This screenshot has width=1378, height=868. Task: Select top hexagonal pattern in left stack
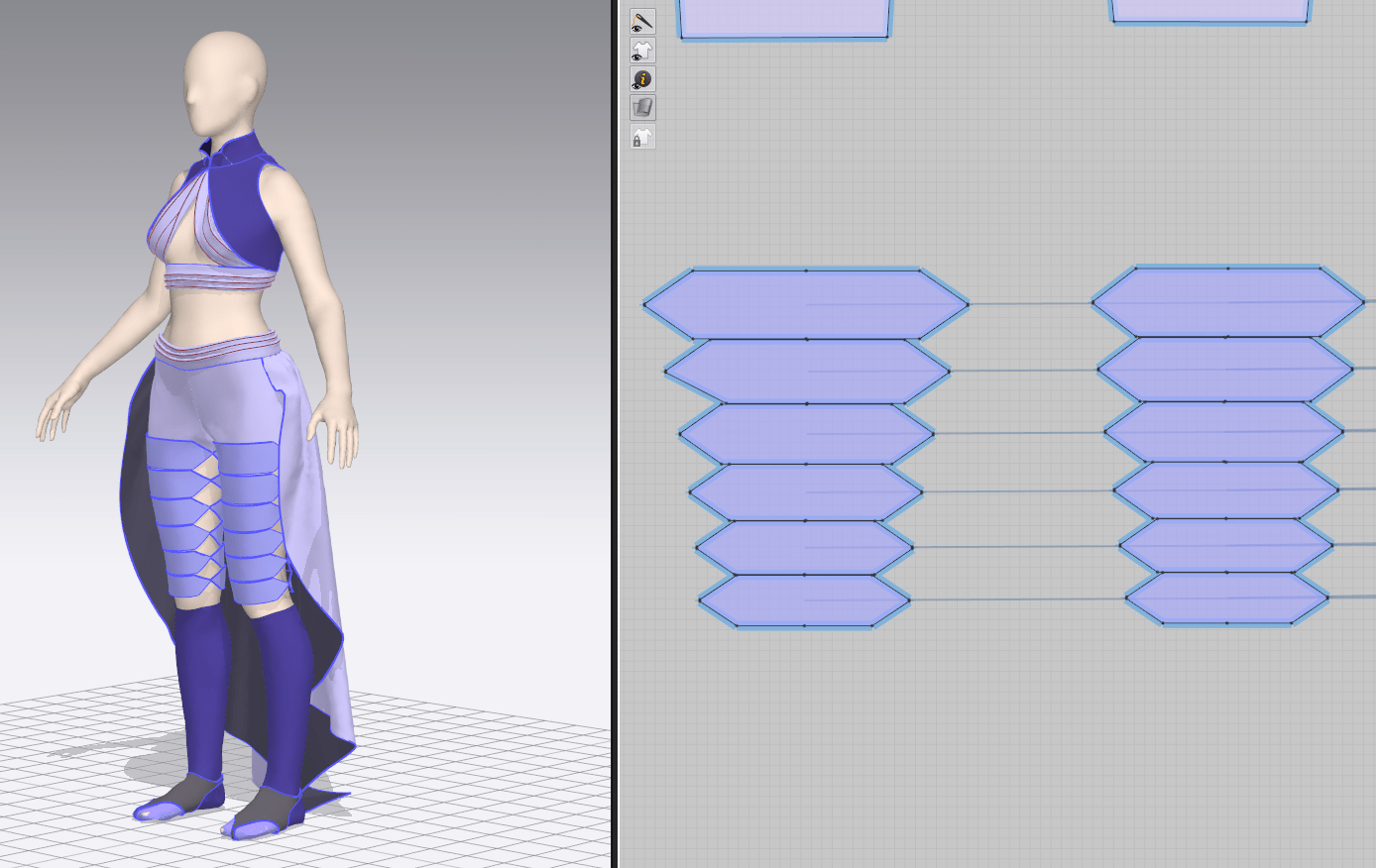(753, 304)
